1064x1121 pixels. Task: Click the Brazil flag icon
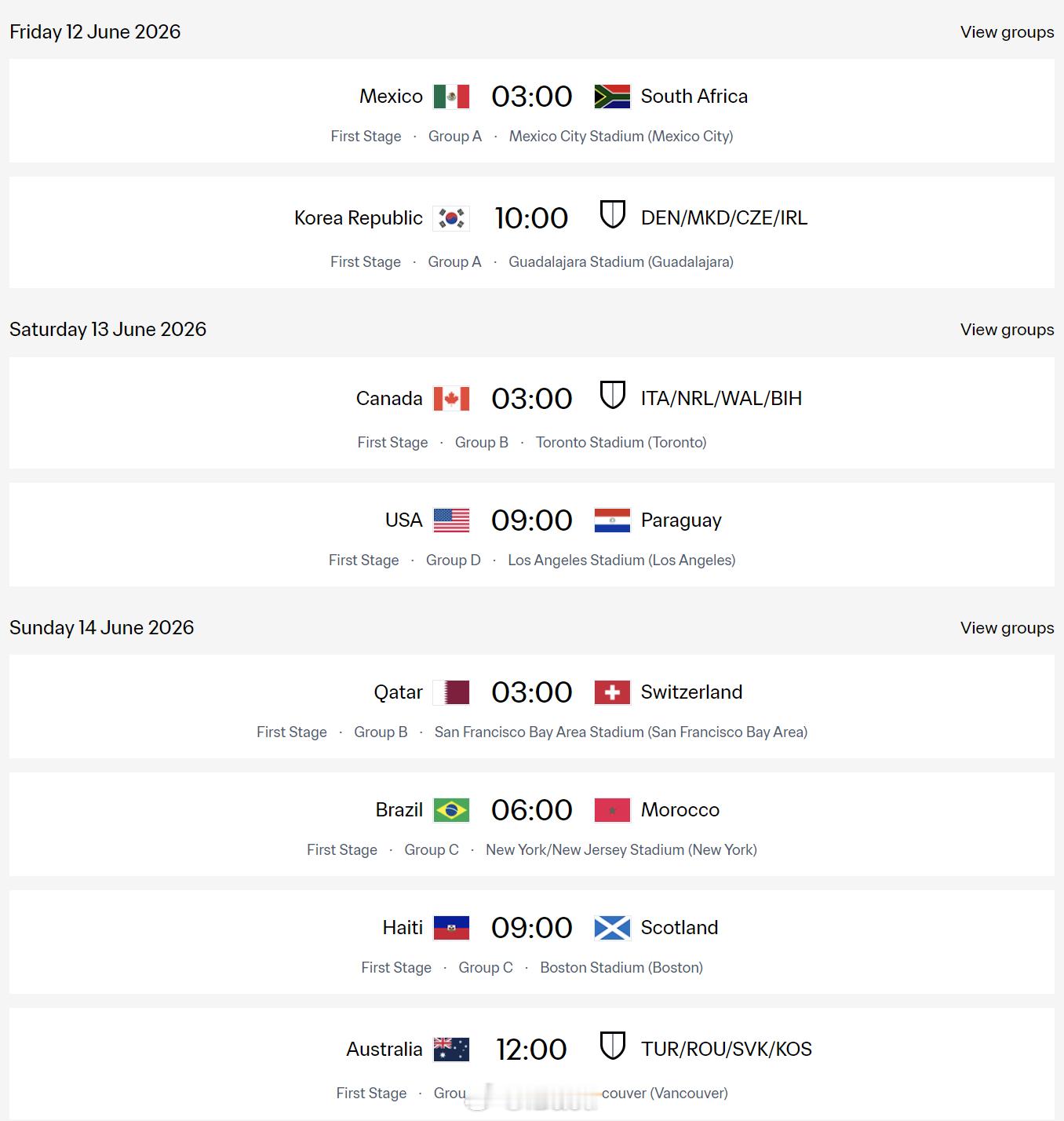point(451,810)
